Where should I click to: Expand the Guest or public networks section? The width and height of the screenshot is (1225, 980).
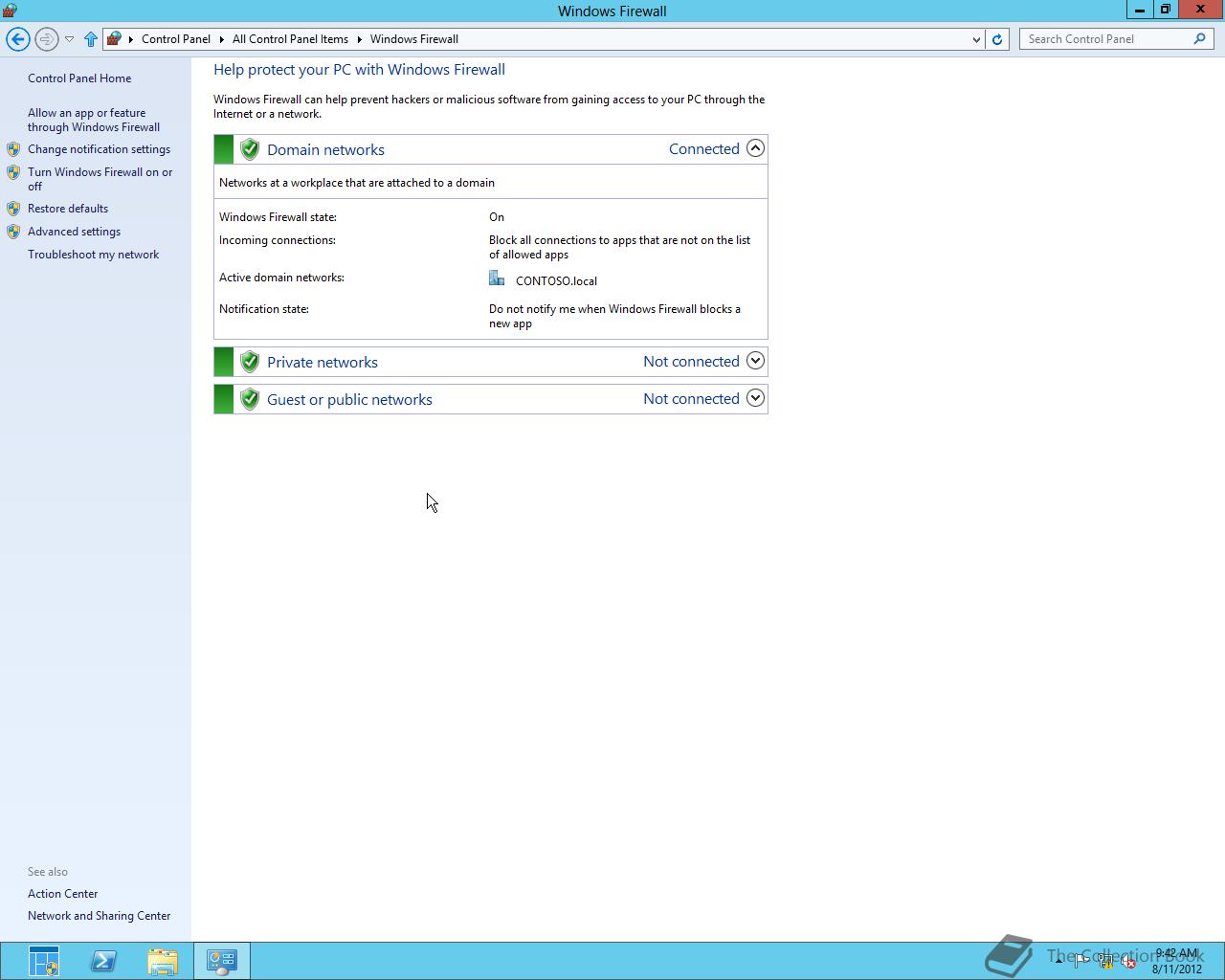tap(755, 398)
